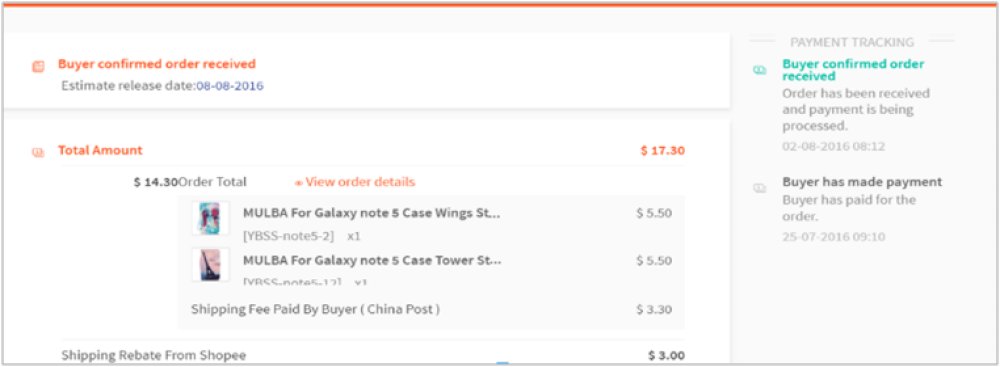Click the Total Amount wallet icon
This screenshot has height=367, width=1000.
click(x=38, y=152)
